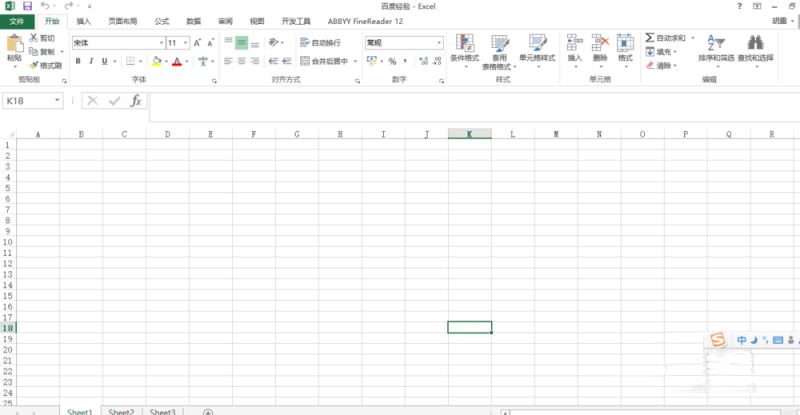
Task: Open Font group dialog launcher
Action: click(x=214, y=81)
